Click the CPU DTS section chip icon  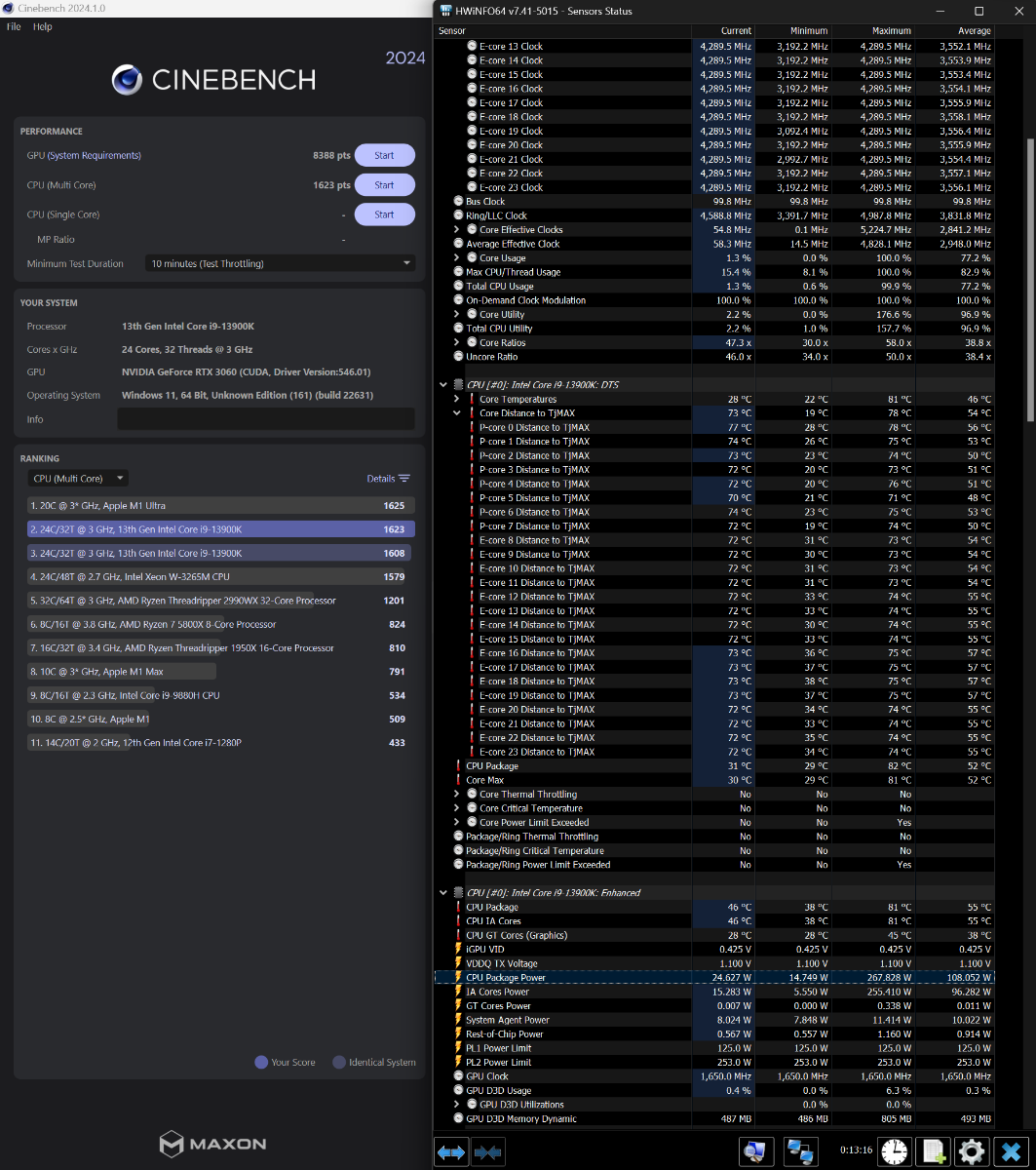(x=459, y=385)
